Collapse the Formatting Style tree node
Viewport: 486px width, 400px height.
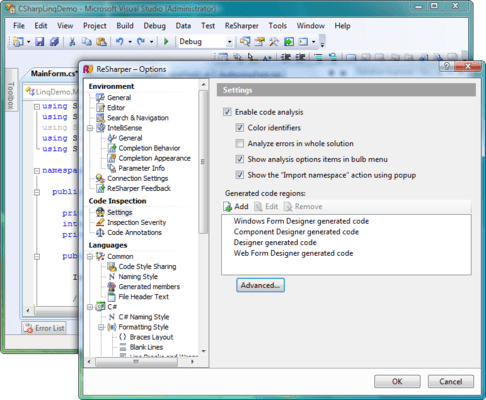(x=101, y=327)
